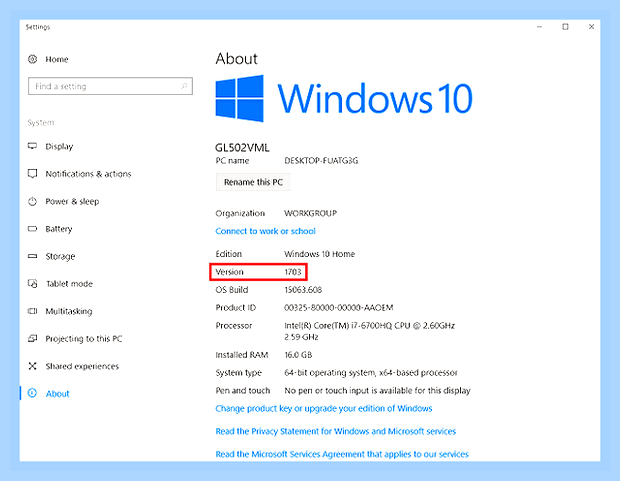Click the Shared experiences icon
Image resolution: width=620 pixels, height=481 pixels.
tap(32, 366)
